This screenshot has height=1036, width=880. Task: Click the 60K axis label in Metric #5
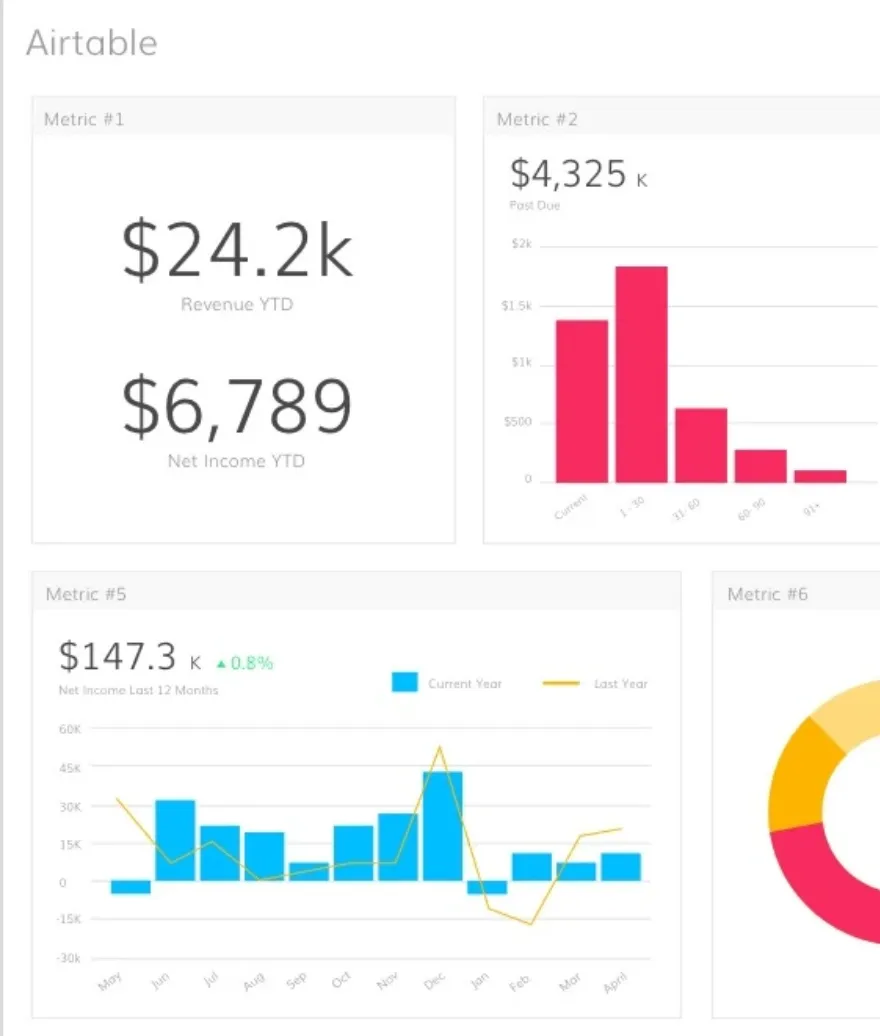point(70,729)
